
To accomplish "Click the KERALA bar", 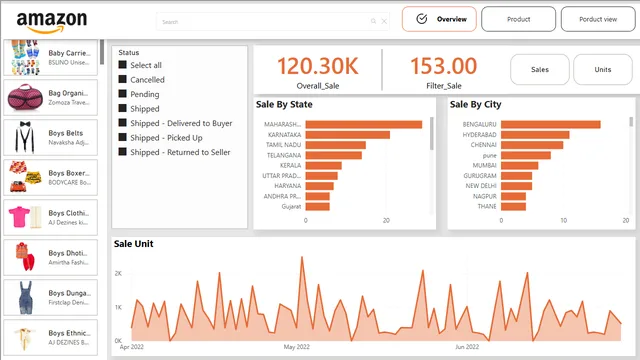I will pyautogui.click(x=324, y=165).
